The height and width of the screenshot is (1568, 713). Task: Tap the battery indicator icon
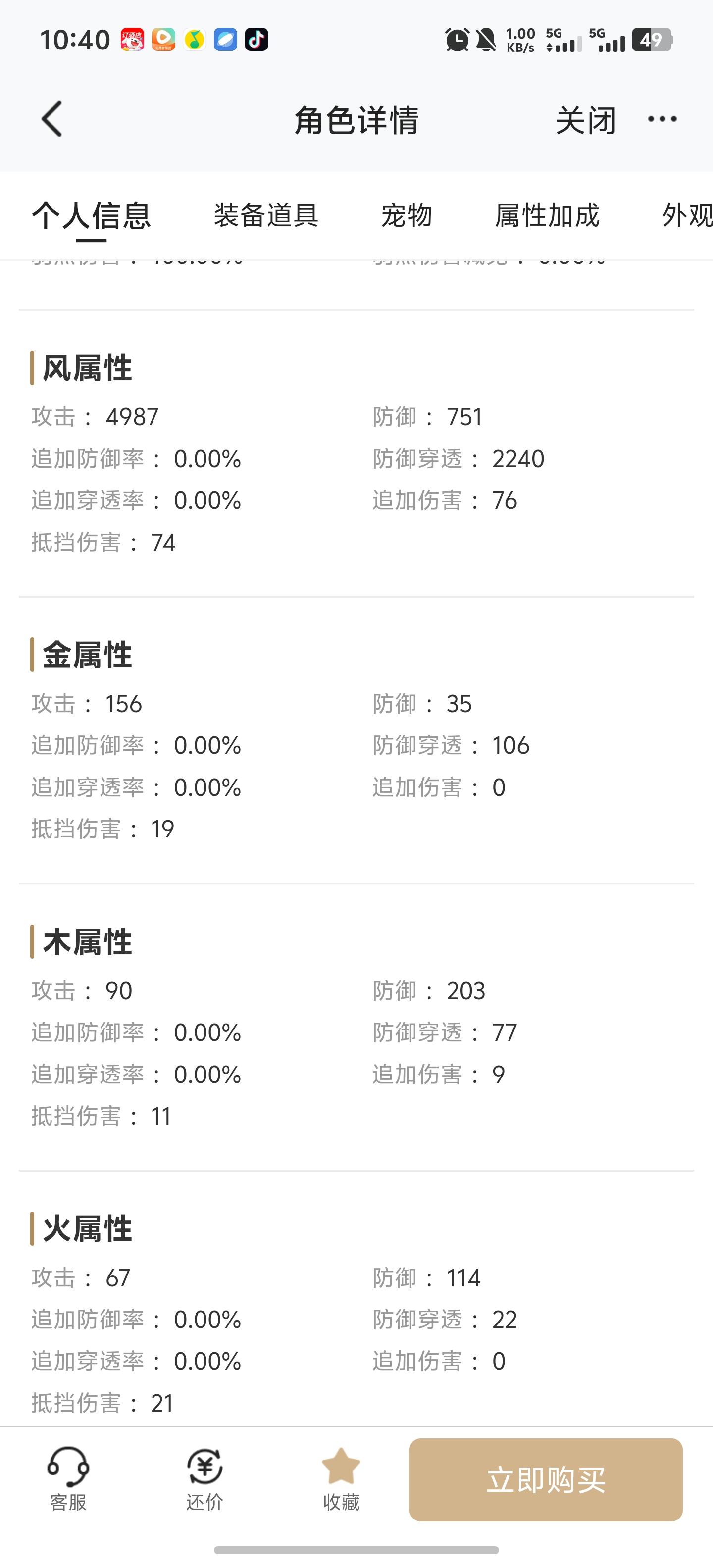click(653, 40)
